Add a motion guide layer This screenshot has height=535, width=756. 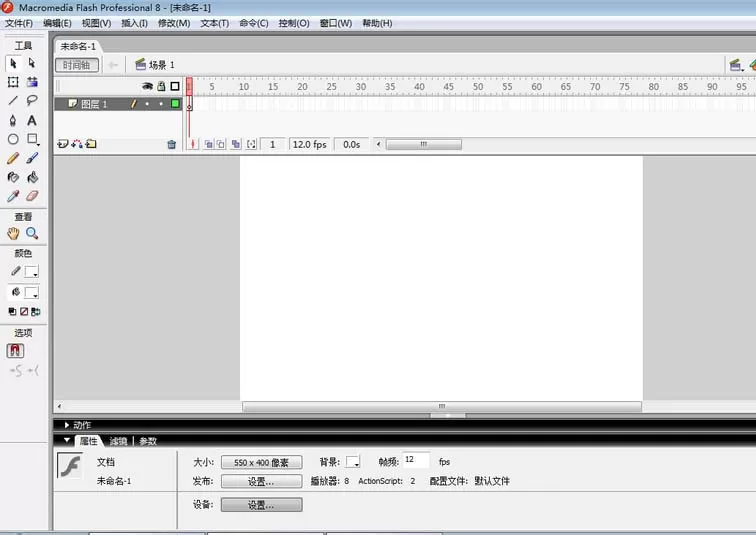[77, 144]
